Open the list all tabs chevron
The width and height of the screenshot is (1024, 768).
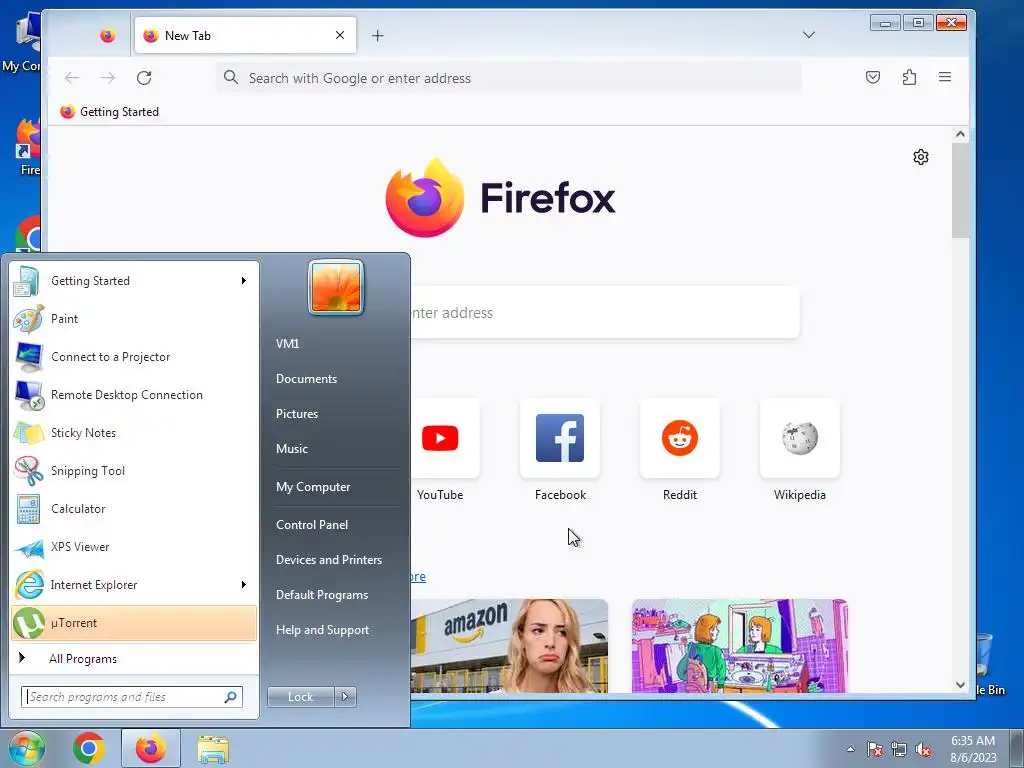(x=808, y=35)
